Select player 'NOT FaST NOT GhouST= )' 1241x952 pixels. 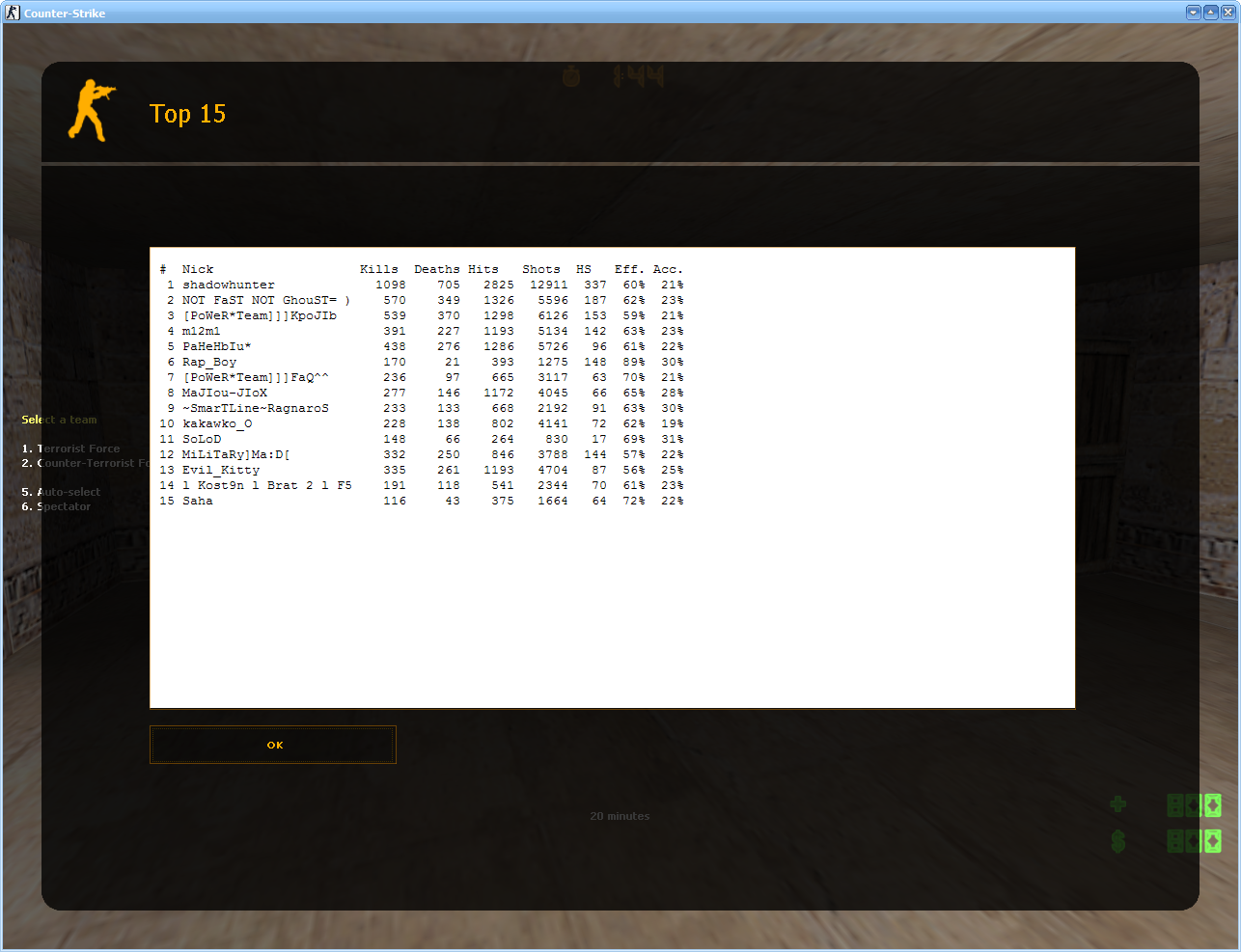[x=266, y=300]
